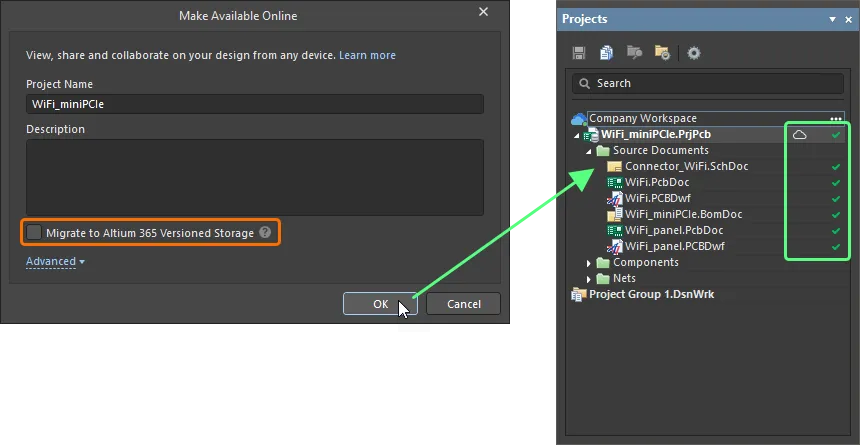Select Connector_WiFi.SchDoc in project tree
The width and height of the screenshot is (860, 445).
click(x=686, y=166)
